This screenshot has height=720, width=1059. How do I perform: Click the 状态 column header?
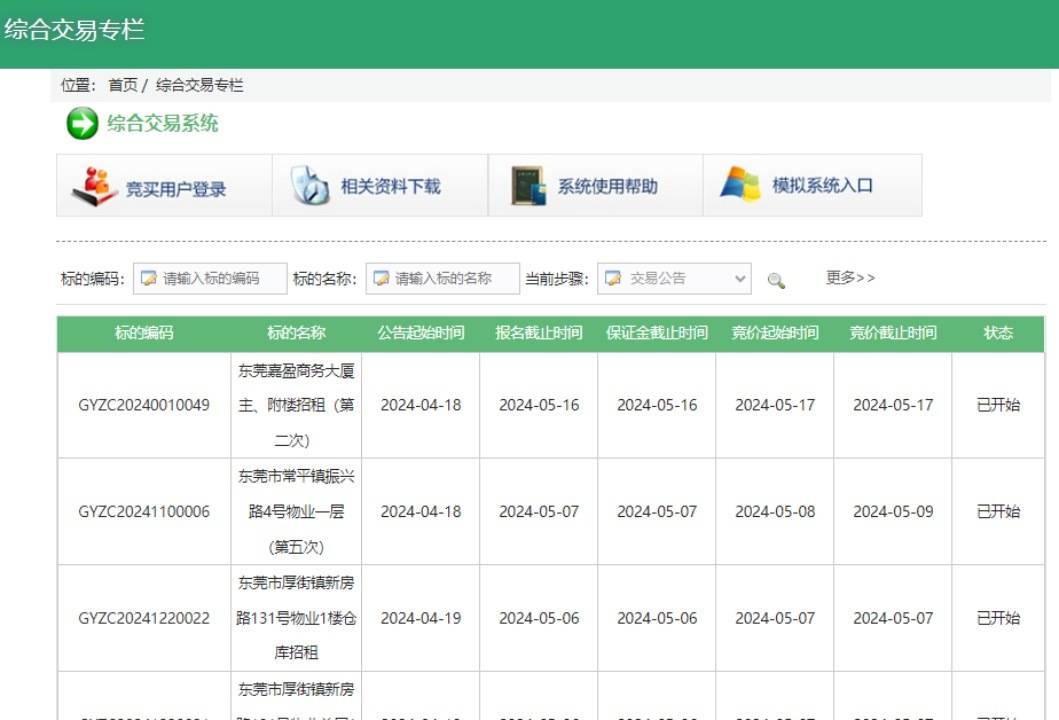click(x=996, y=333)
